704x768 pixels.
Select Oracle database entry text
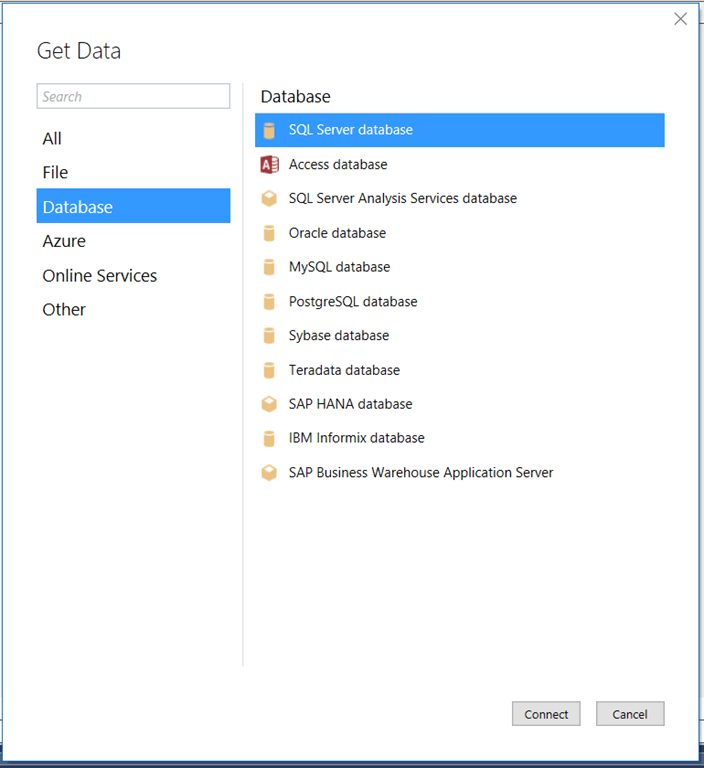337,233
